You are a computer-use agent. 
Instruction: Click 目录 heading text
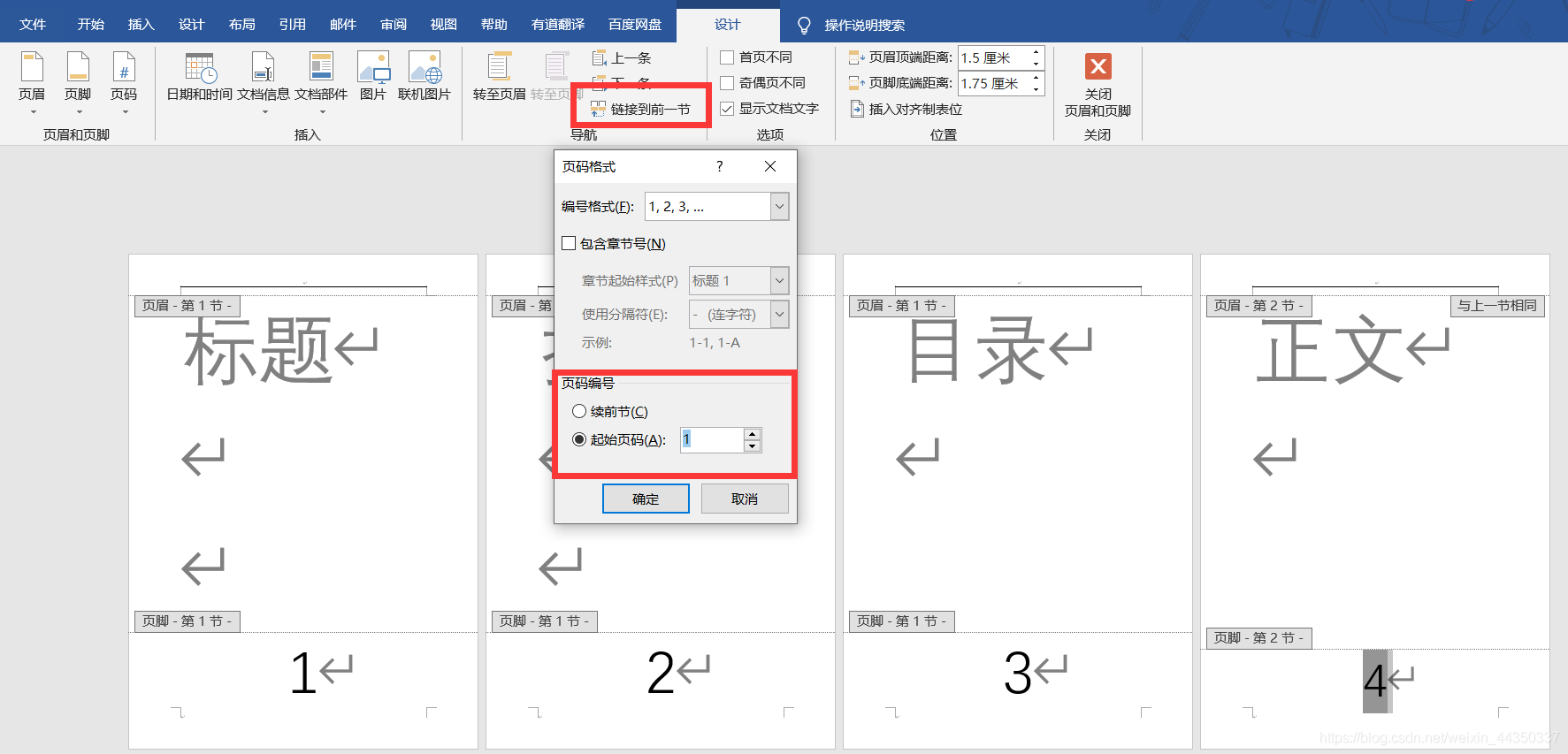click(x=978, y=350)
